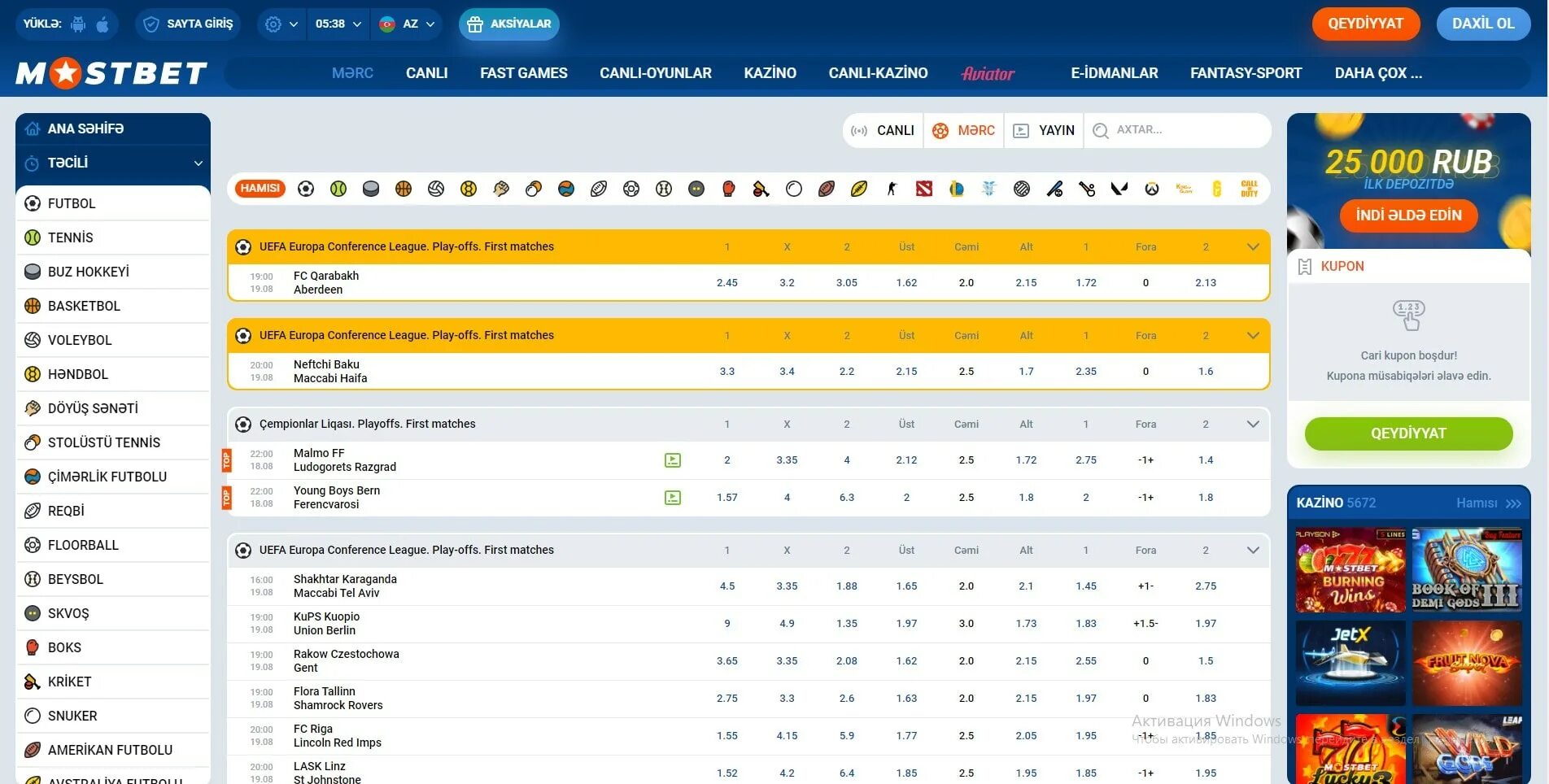
Task: Click SAYTA GİRİŞ site access button
Action: pyautogui.click(x=188, y=24)
